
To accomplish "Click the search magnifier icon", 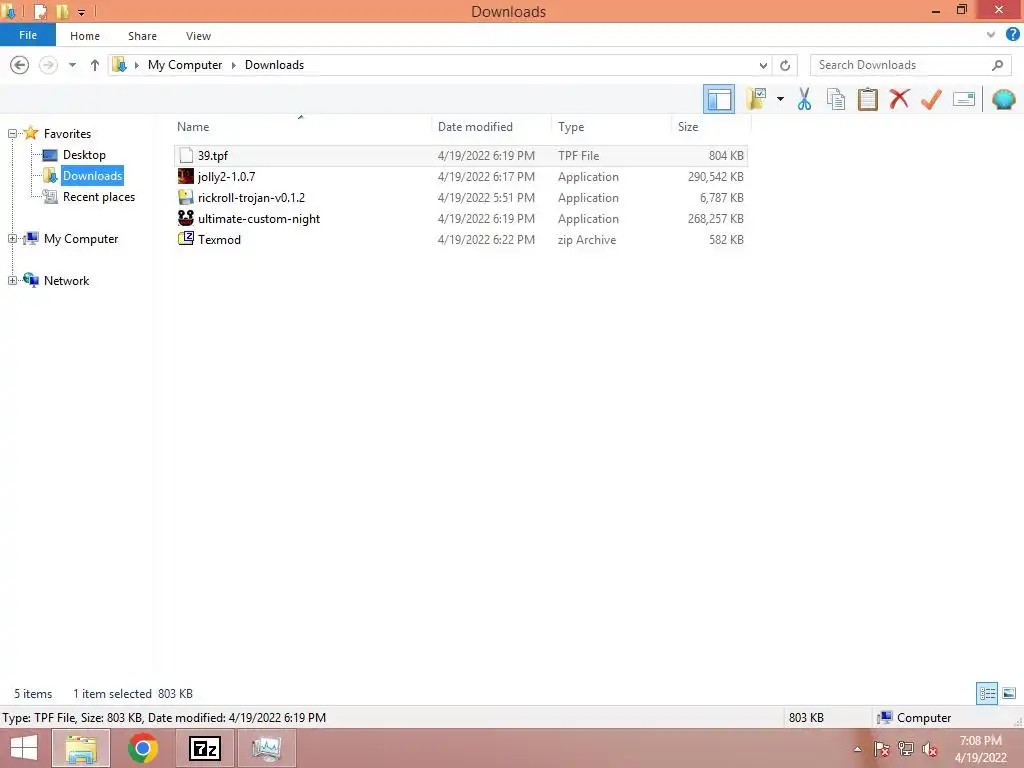I will point(997,65).
